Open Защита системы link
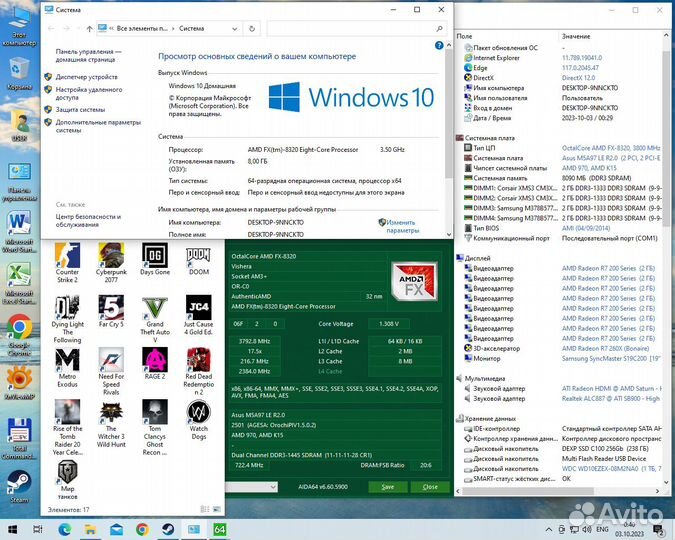Image resolution: width=675 pixels, height=540 pixels. [80, 109]
